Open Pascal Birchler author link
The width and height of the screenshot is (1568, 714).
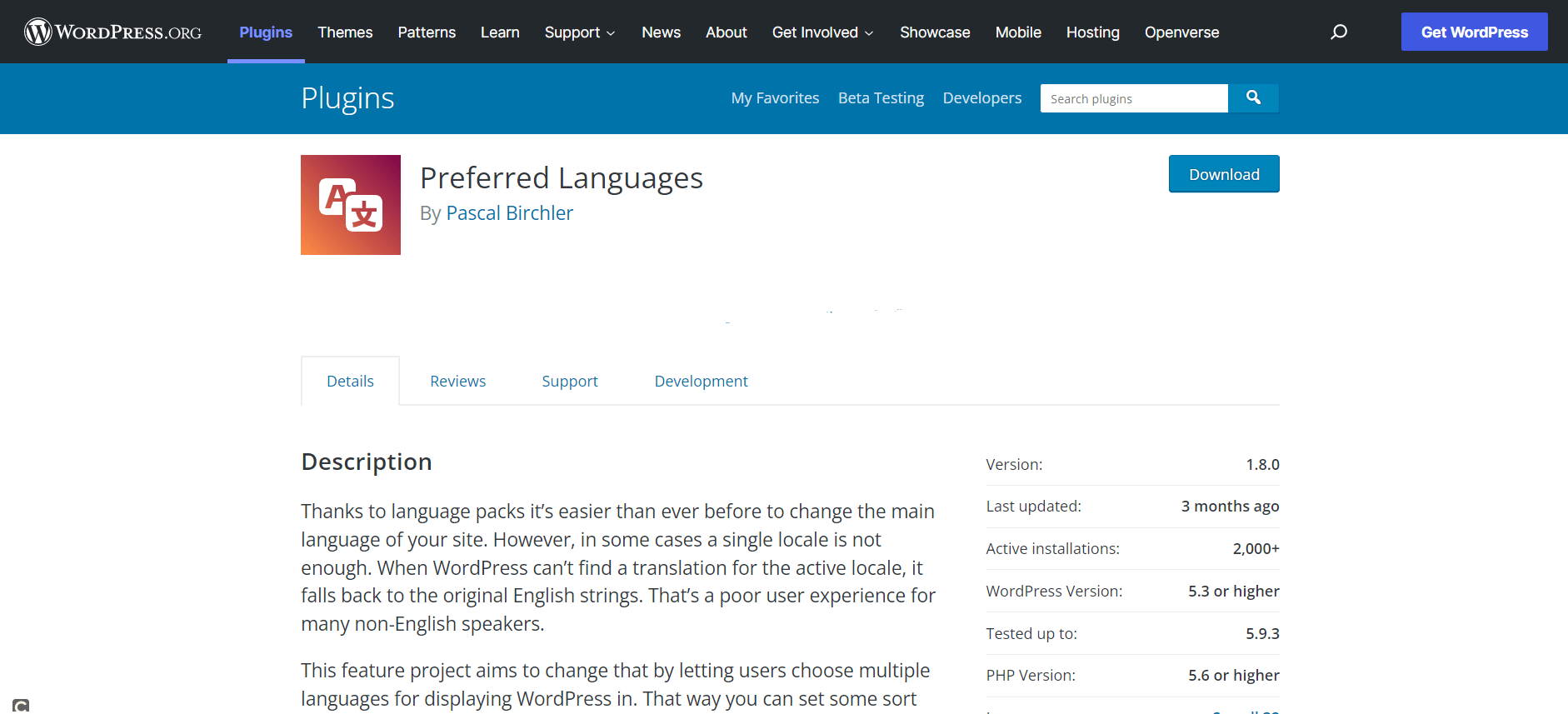pyautogui.click(x=509, y=213)
